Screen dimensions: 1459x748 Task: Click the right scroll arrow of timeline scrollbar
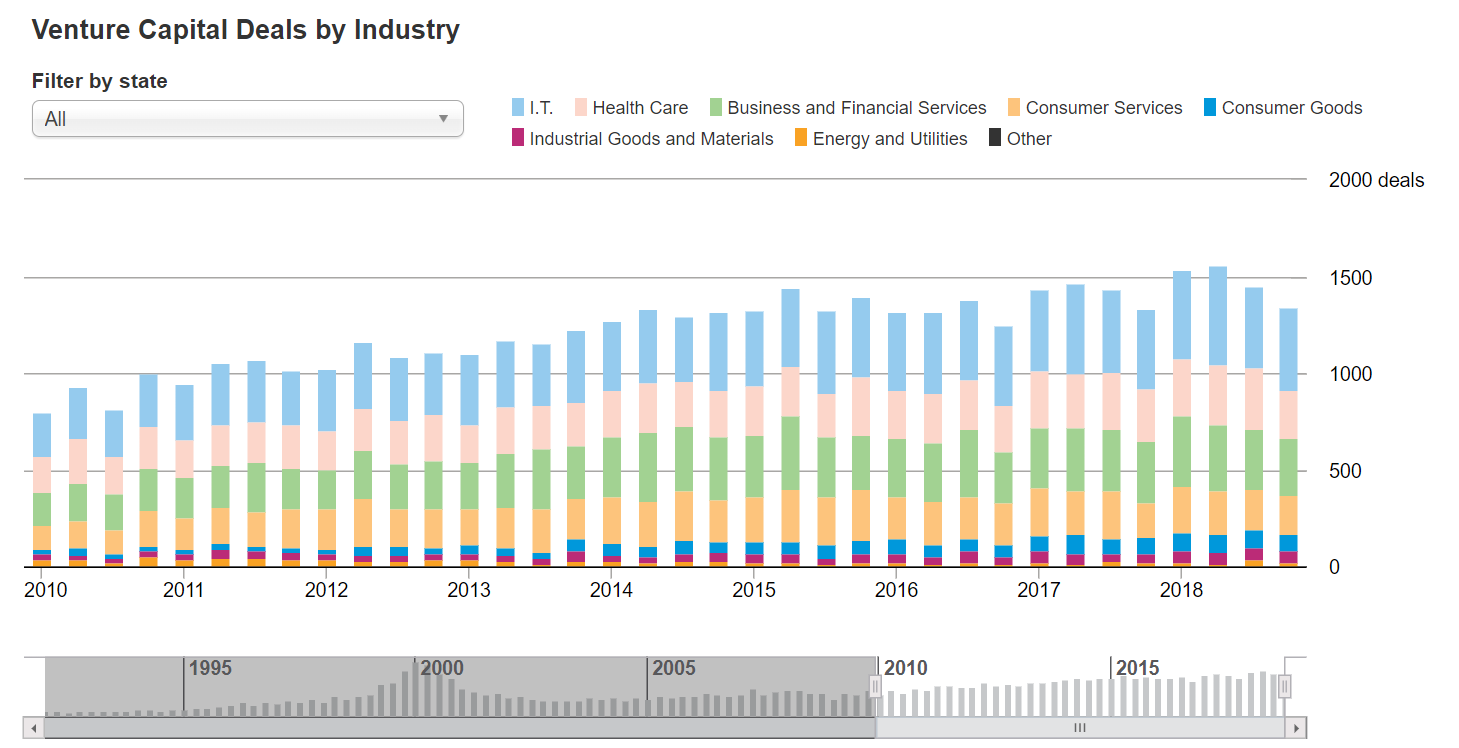(1297, 728)
